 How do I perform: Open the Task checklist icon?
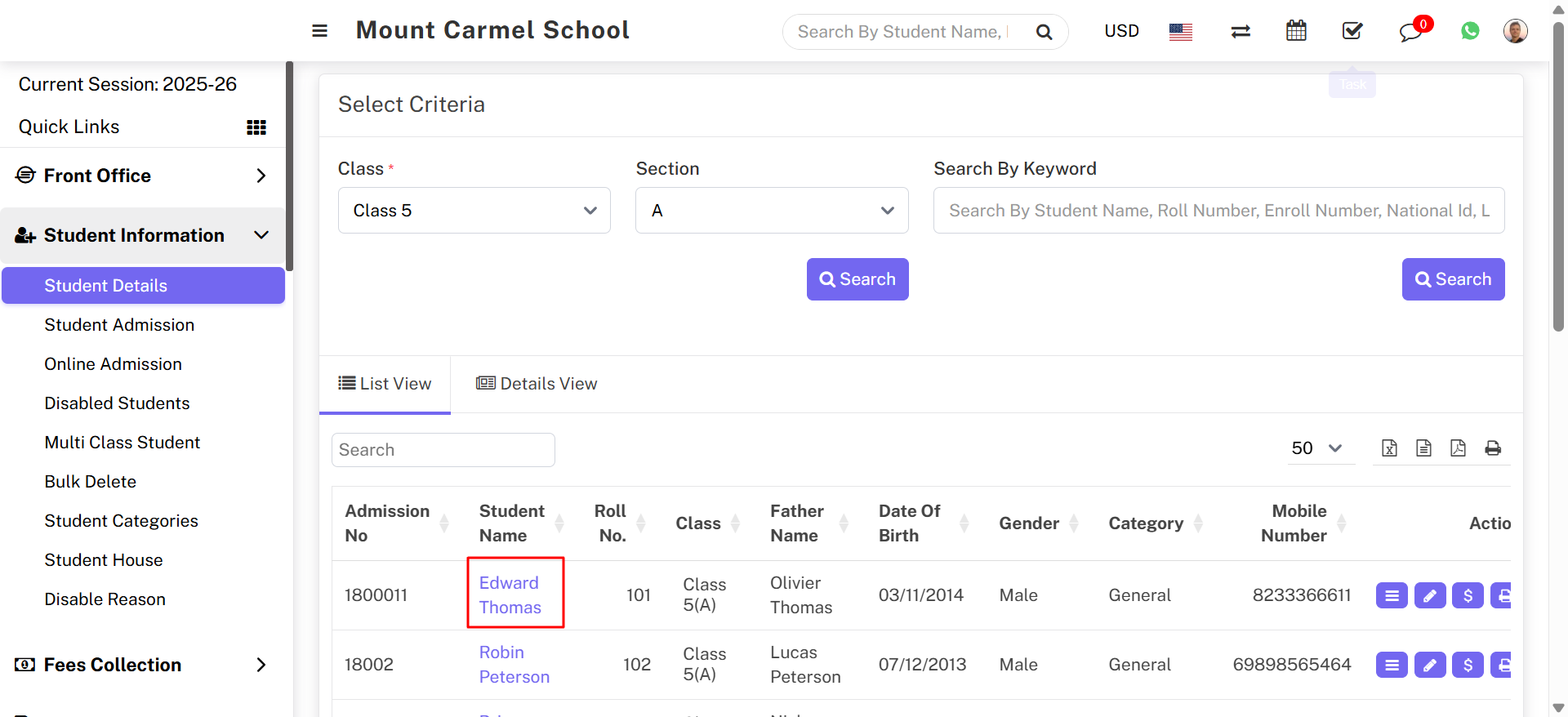(1352, 31)
